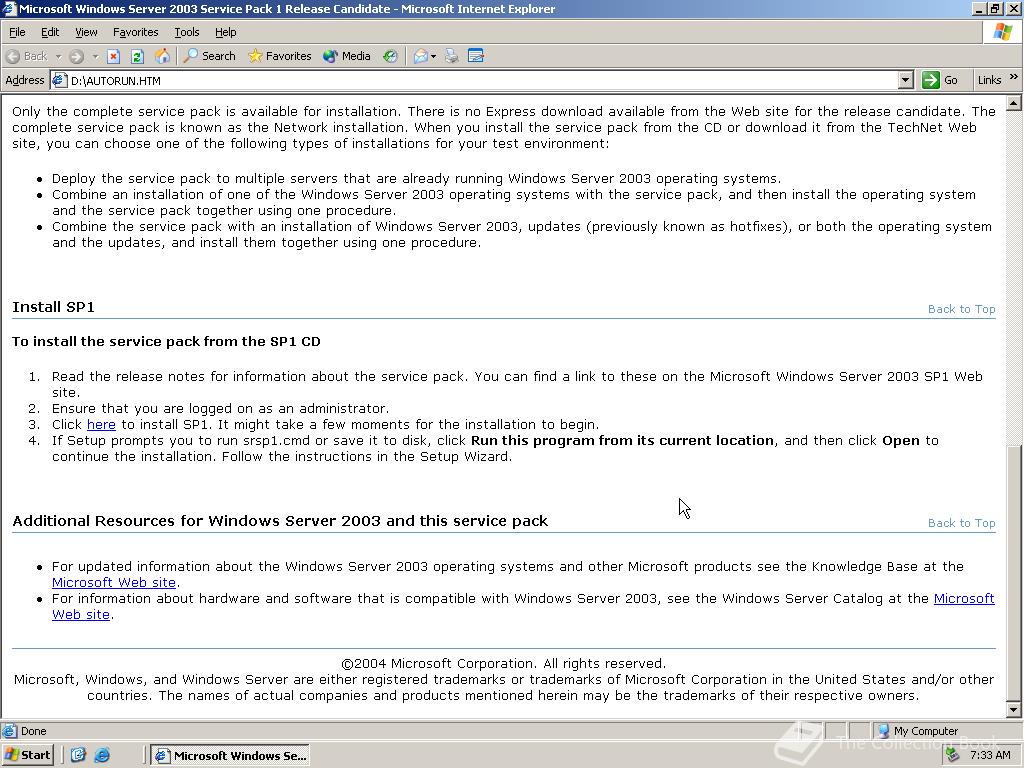The image size is (1024, 768).
Task: Open the Back history dropdown arrow
Action: click(57, 56)
